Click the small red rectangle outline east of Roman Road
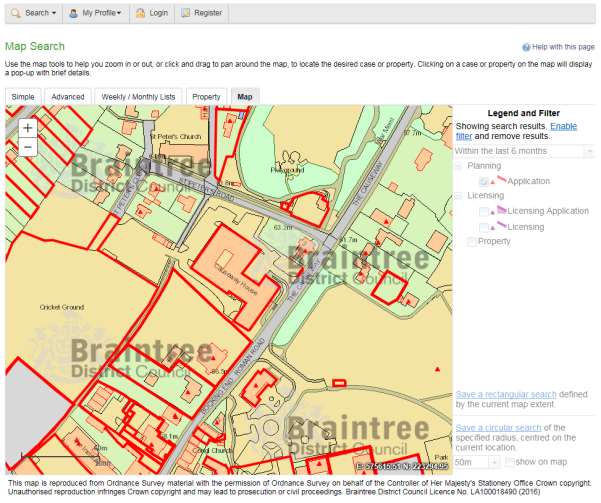The width and height of the screenshot is (601, 503). coord(339,383)
